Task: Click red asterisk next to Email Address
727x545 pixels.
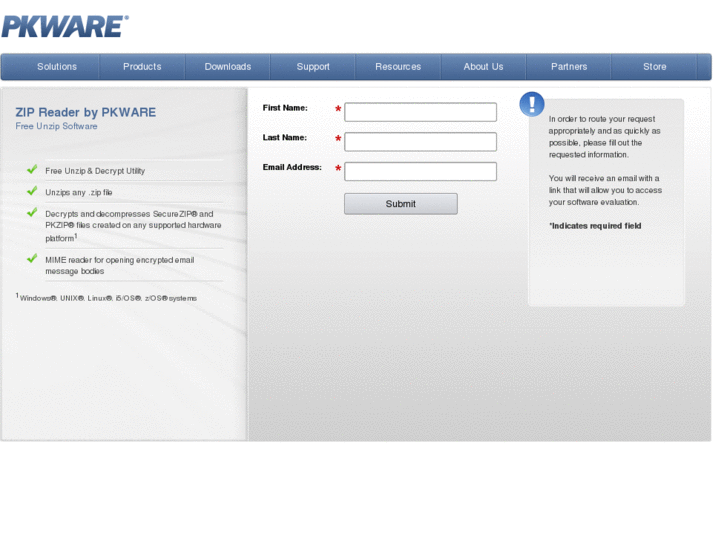Action: pos(338,168)
